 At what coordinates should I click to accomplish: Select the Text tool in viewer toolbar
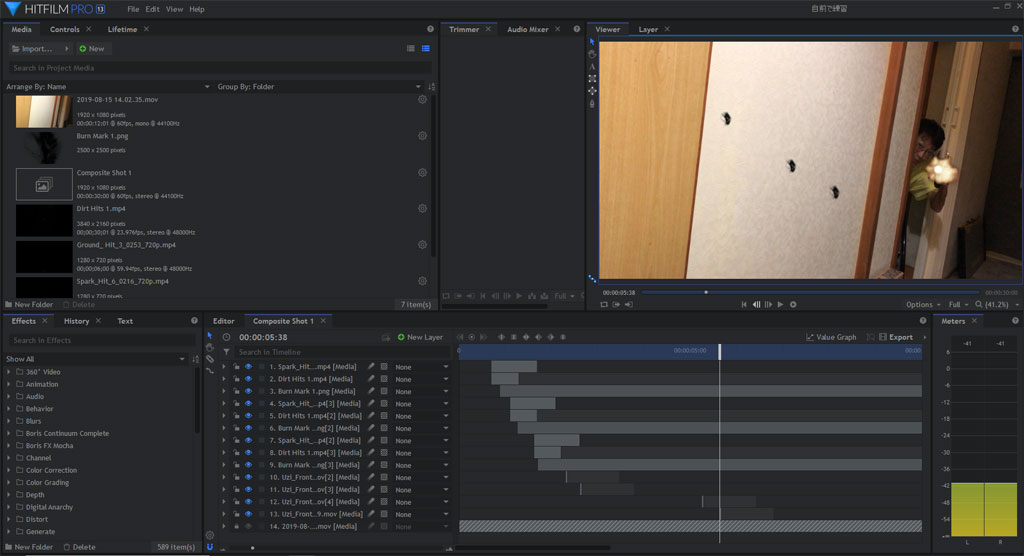coord(592,66)
